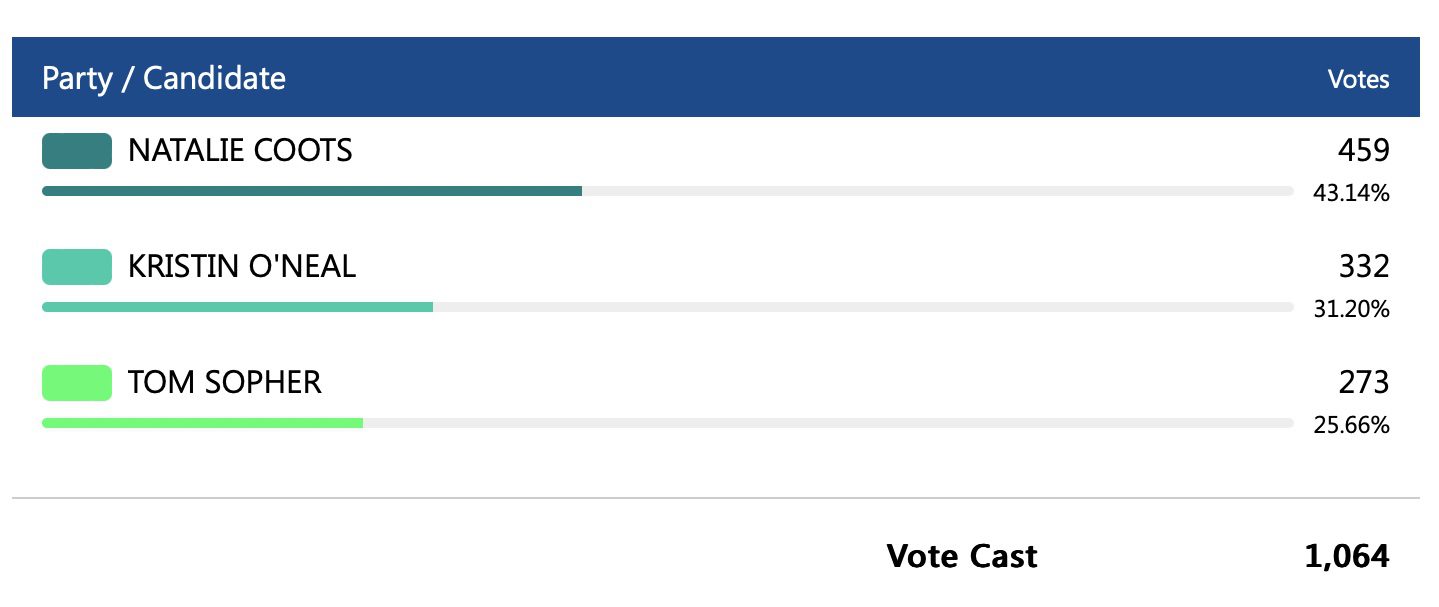1439x607 pixels.
Task: Click the 43.14% percentage label
Action: [x=1351, y=194]
